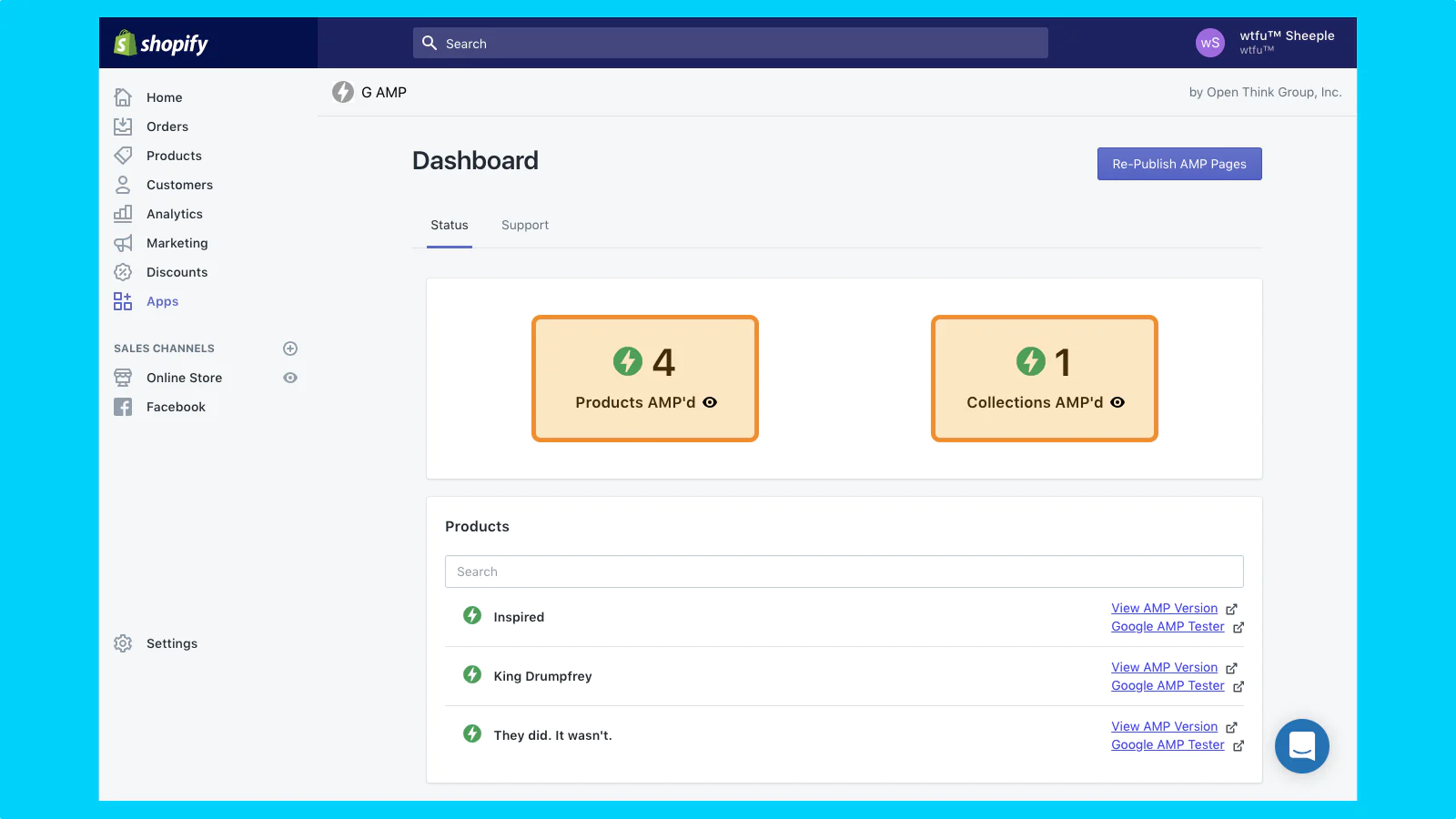Click external-link icon for Inspired Google AMP Tester
Image resolution: width=1456 pixels, height=819 pixels.
click(x=1239, y=627)
